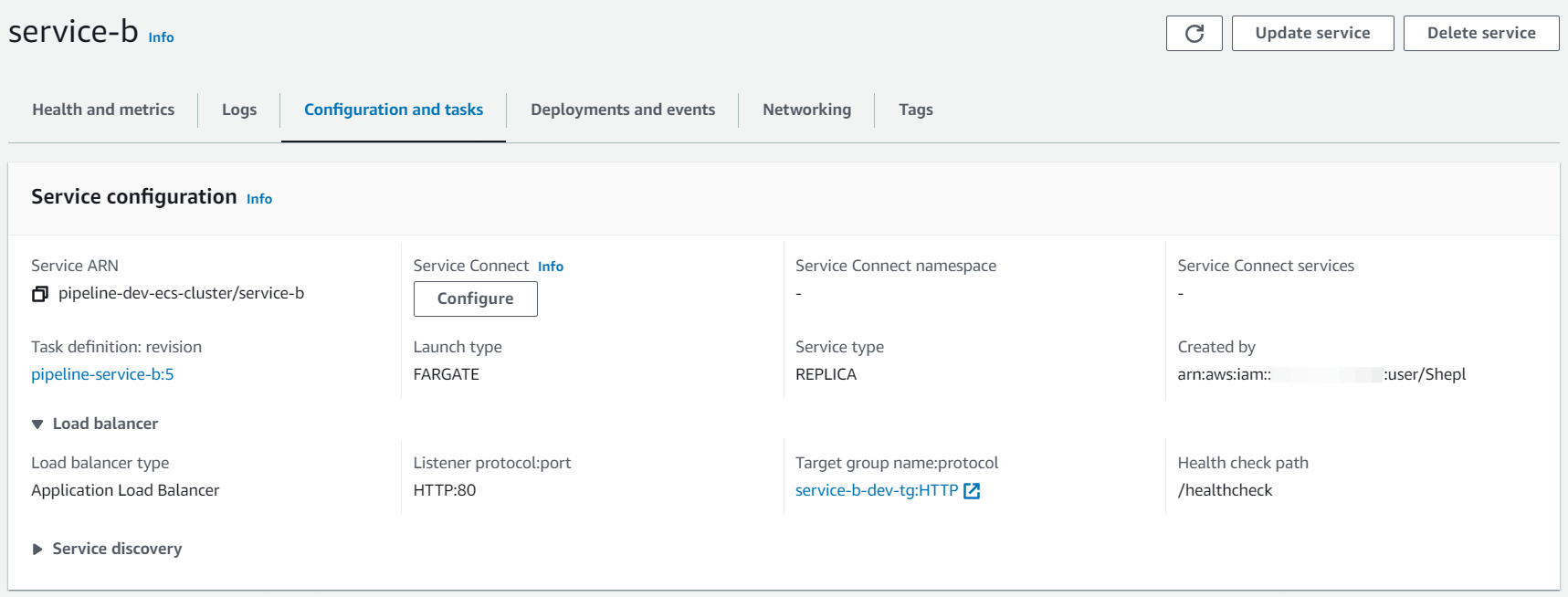Go to the Deployments and events tab
Image resolution: width=1568 pixels, height=597 pixels.
pos(623,110)
